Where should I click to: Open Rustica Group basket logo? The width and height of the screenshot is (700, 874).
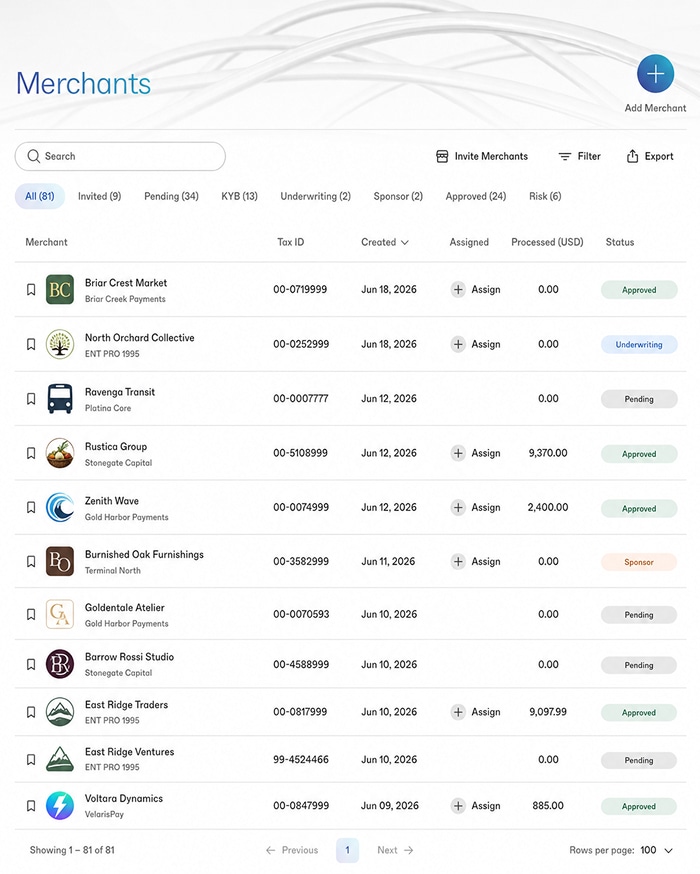click(x=60, y=453)
